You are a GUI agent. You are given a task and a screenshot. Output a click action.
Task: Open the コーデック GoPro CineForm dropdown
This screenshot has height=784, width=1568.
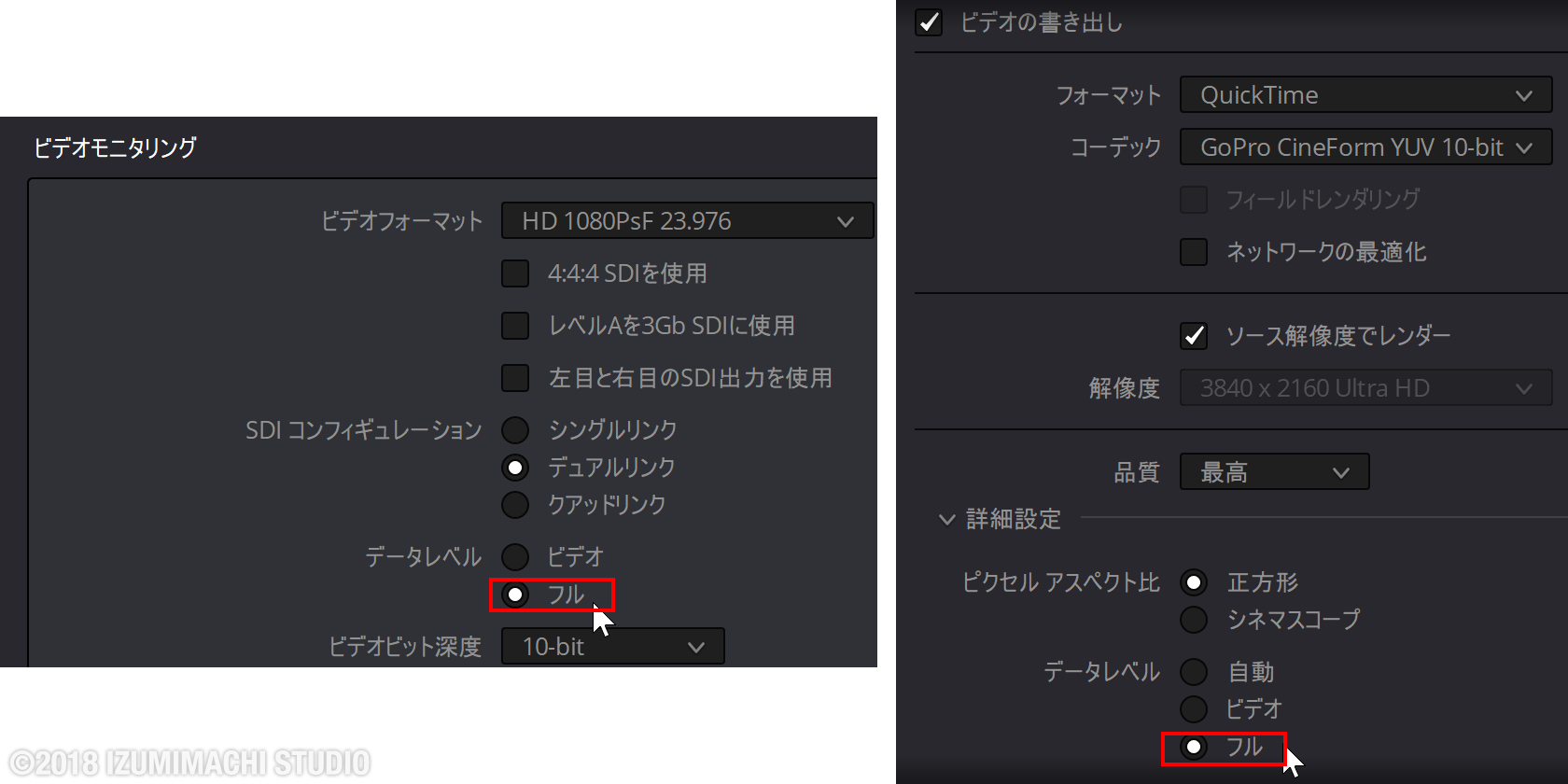[x=1365, y=147]
